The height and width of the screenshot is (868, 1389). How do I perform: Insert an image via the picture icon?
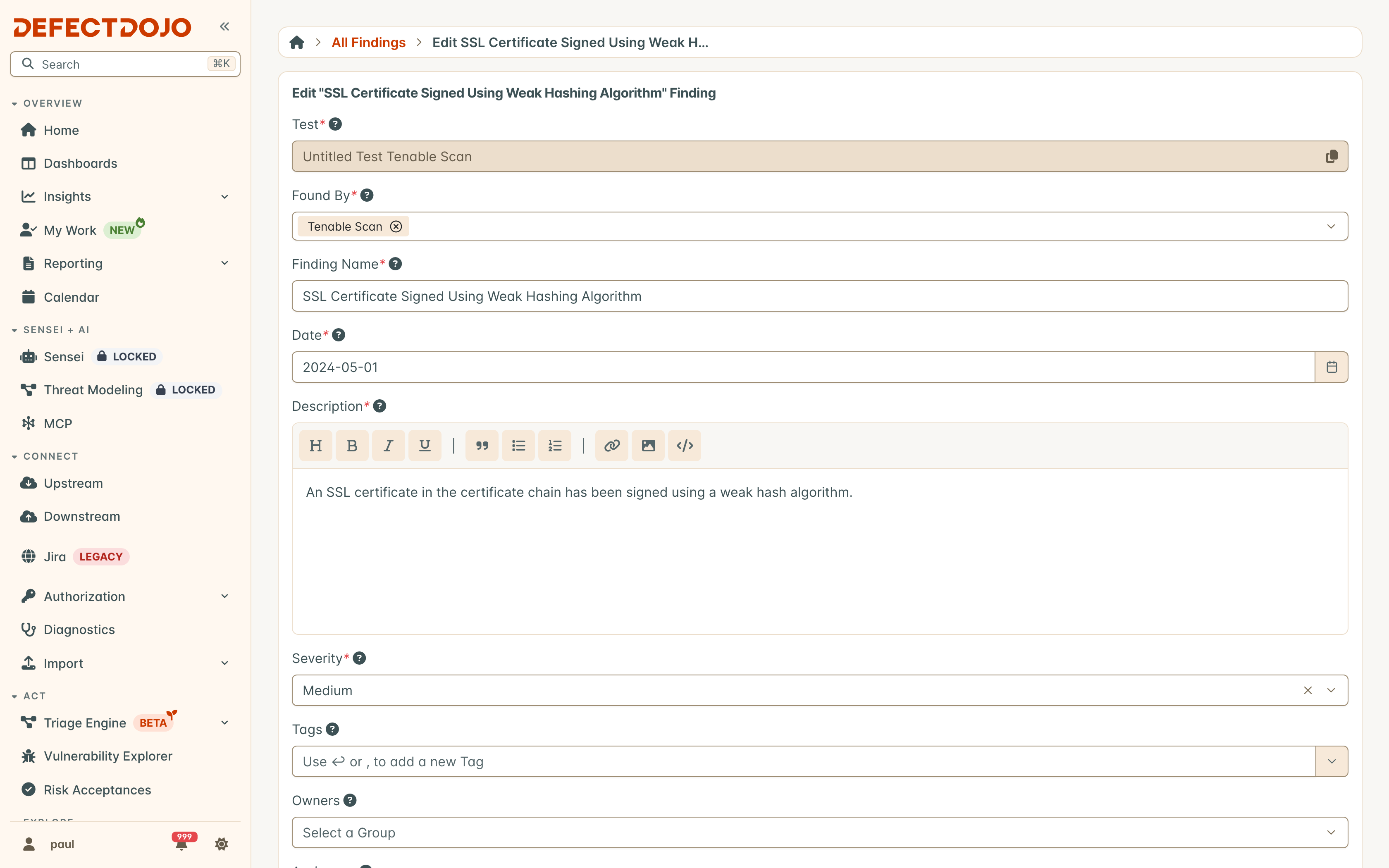(648, 446)
